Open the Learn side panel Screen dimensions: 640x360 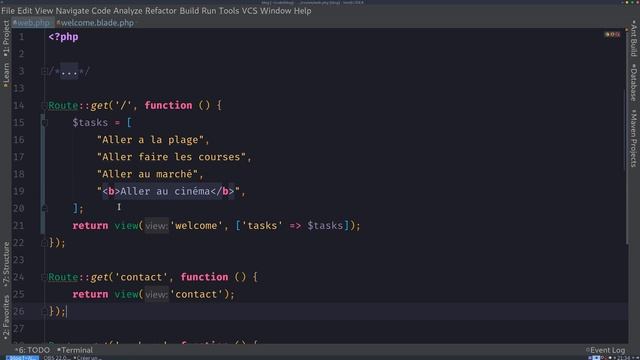(x=6, y=74)
